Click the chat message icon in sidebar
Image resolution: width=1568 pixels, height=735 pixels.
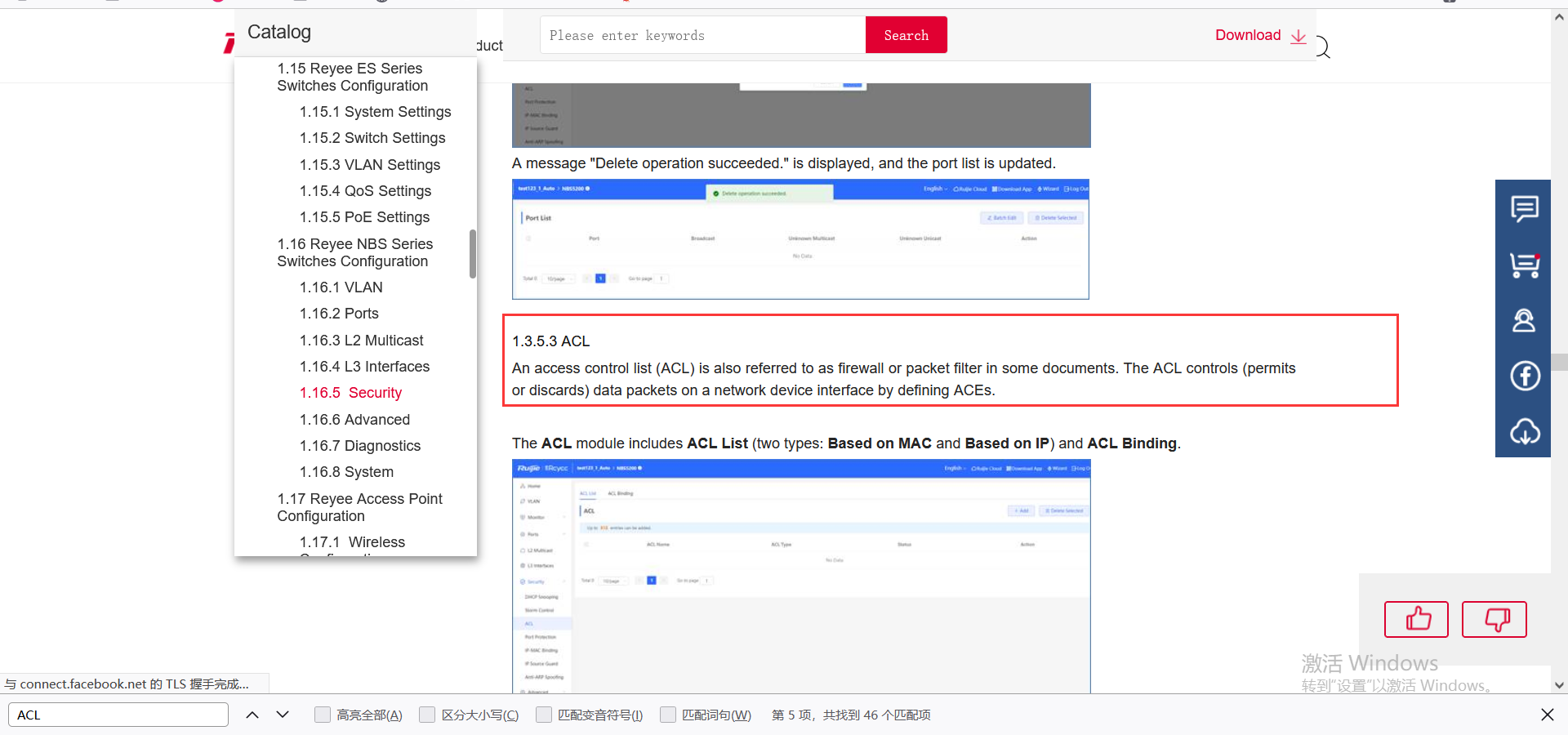click(1524, 209)
